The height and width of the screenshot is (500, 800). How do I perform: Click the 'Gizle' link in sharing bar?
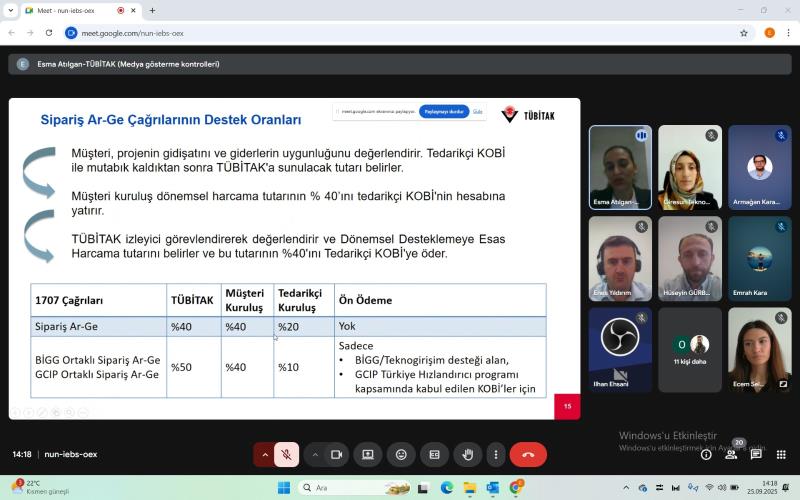pos(478,112)
